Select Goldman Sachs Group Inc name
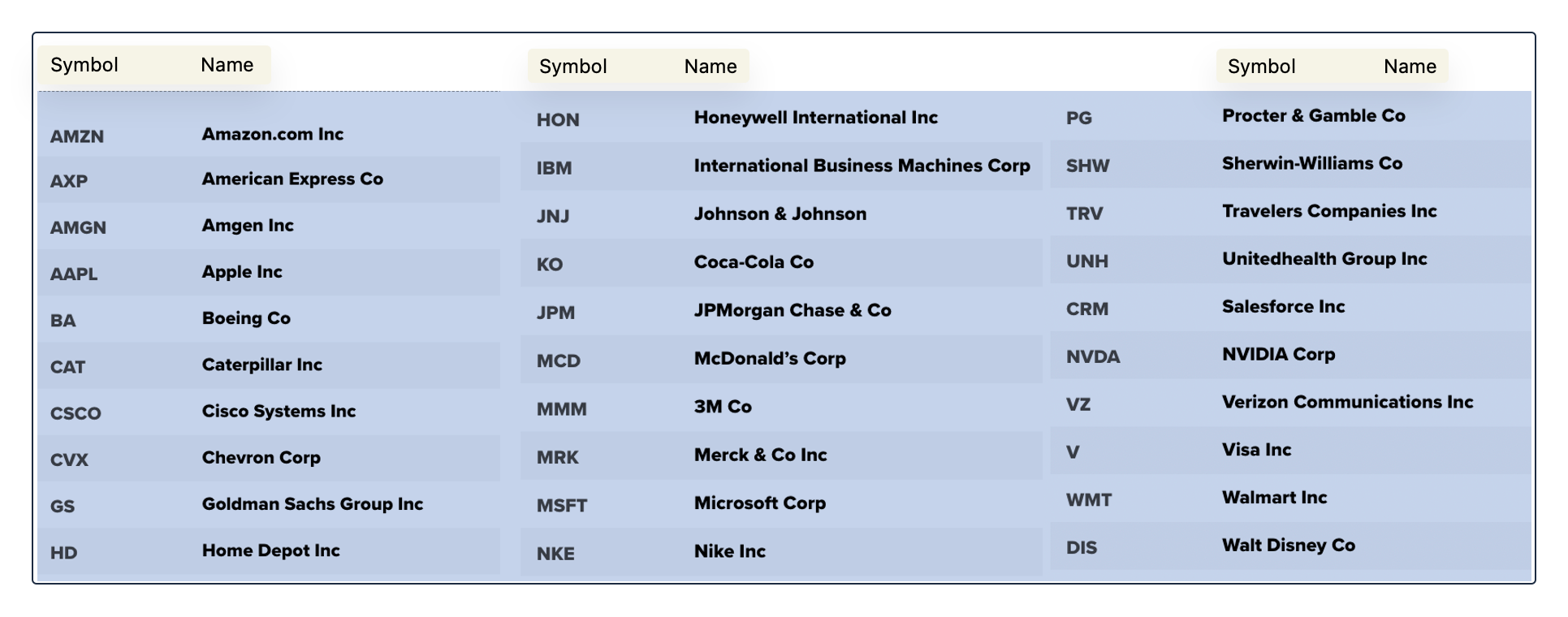This screenshot has width=1568, height=617. (313, 503)
